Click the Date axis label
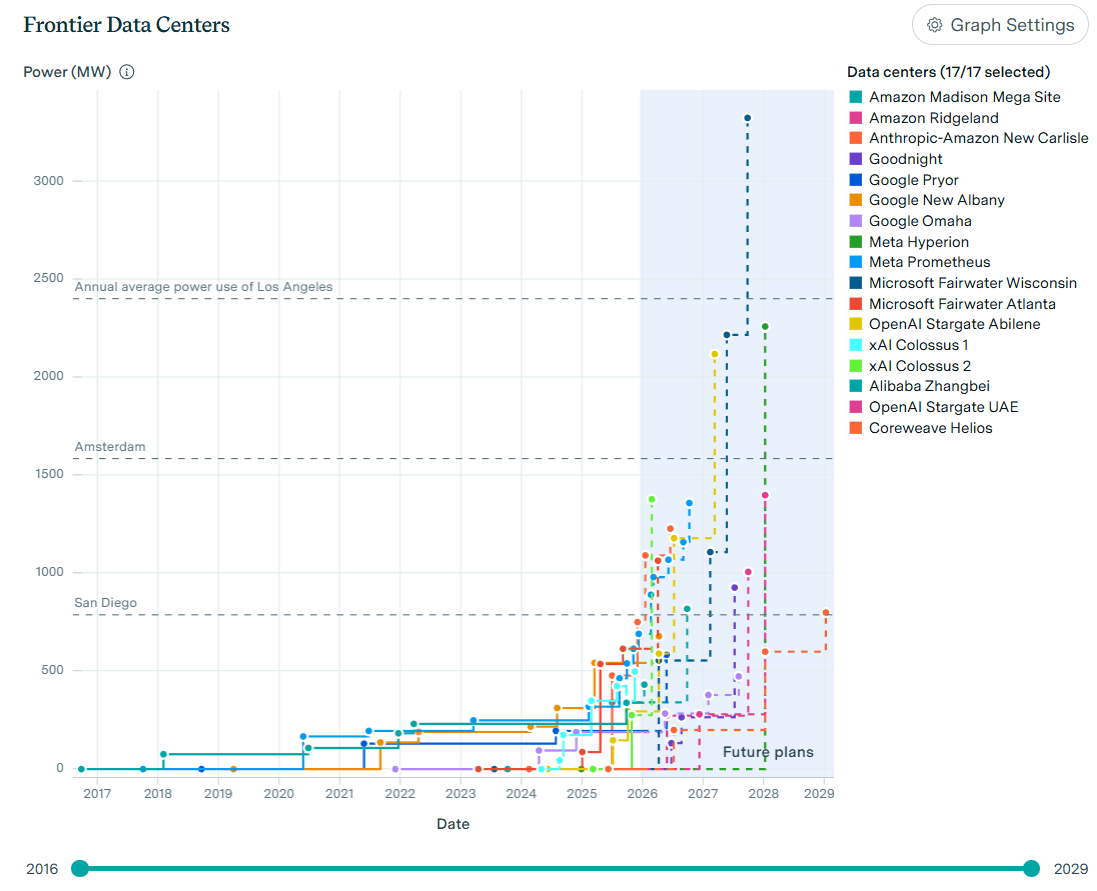This screenshot has width=1097, height=891. [453, 824]
